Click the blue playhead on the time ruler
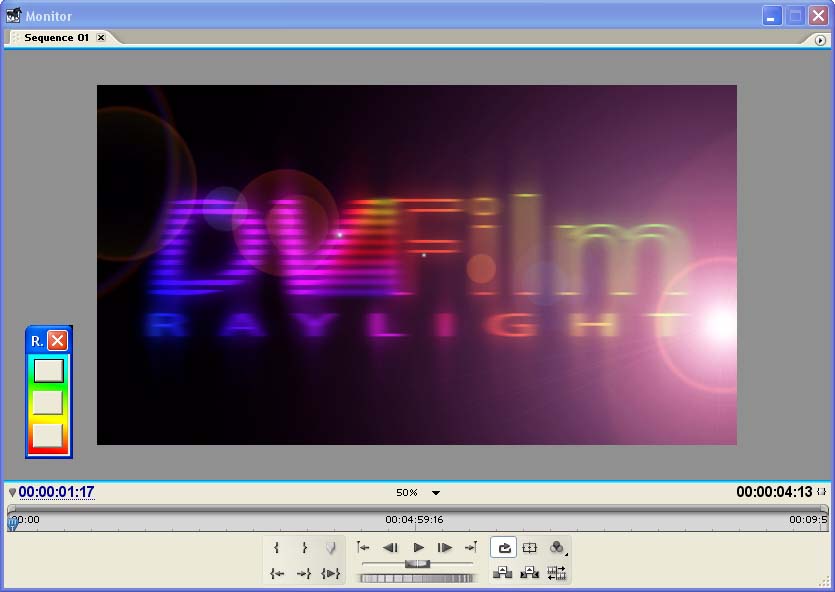Screen dimensions: 835x592 [12, 524]
